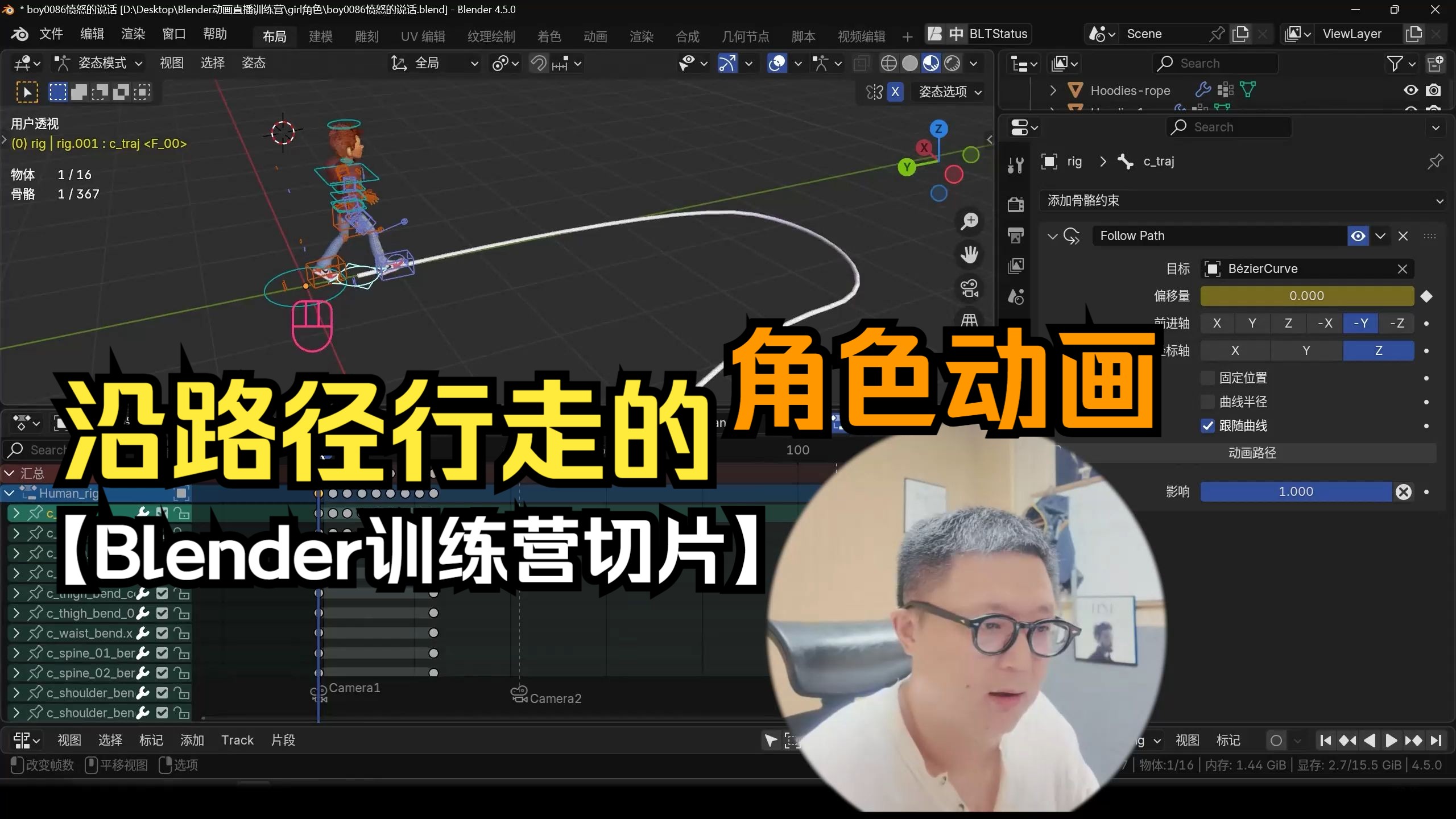The height and width of the screenshot is (819, 1456).
Task: Lock the c_spine_02_ber channel
Action: tap(181, 672)
